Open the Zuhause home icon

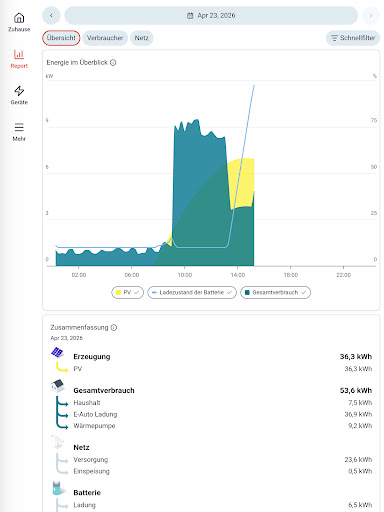click(19, 18)
